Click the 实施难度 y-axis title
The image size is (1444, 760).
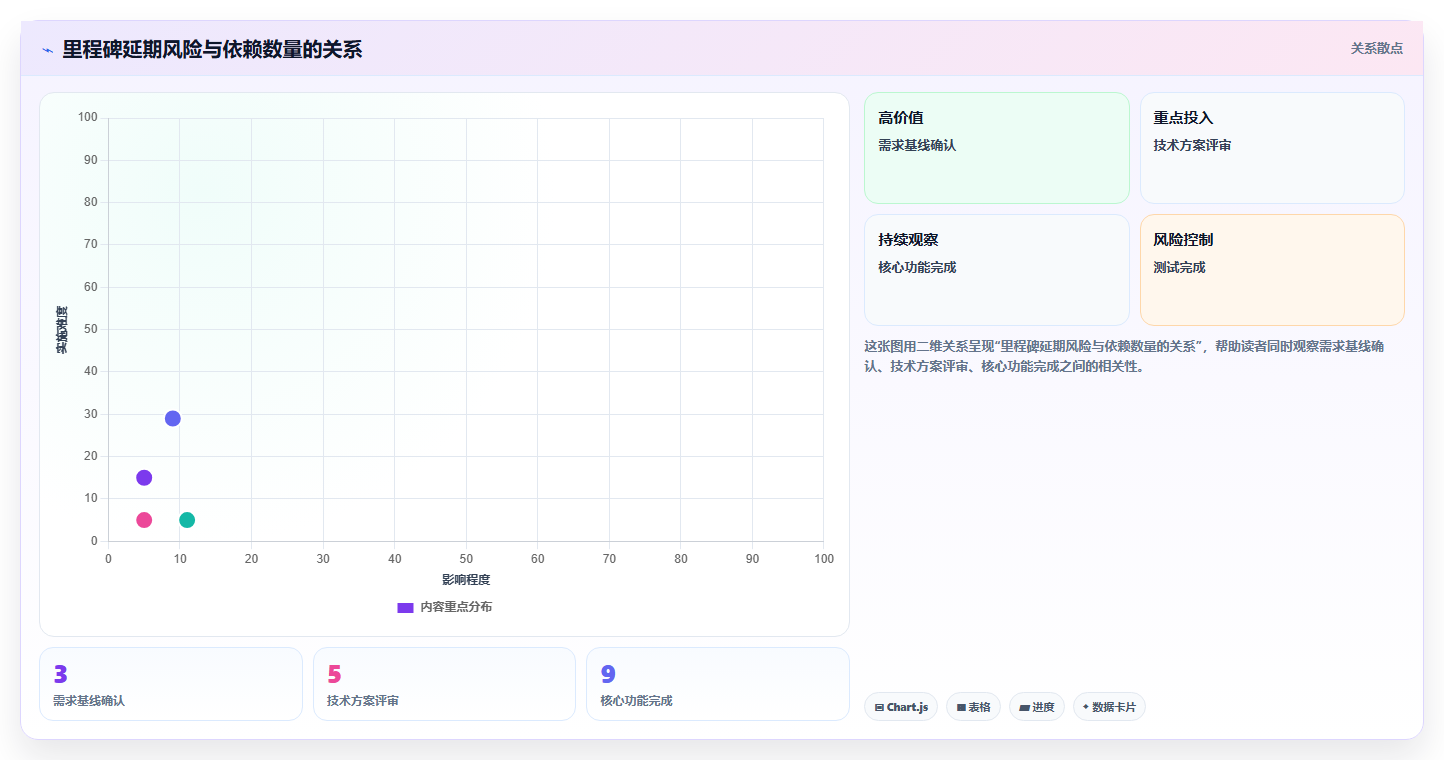pos(62,330)
